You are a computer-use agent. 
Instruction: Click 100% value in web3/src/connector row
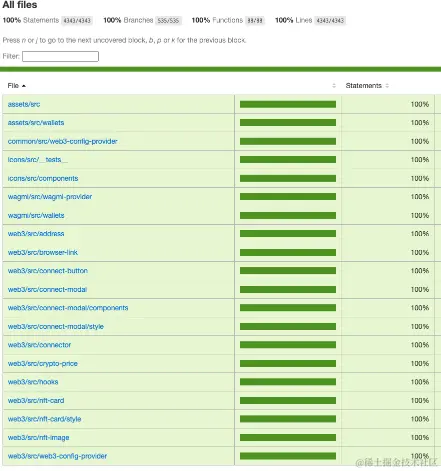coord(420,345)
